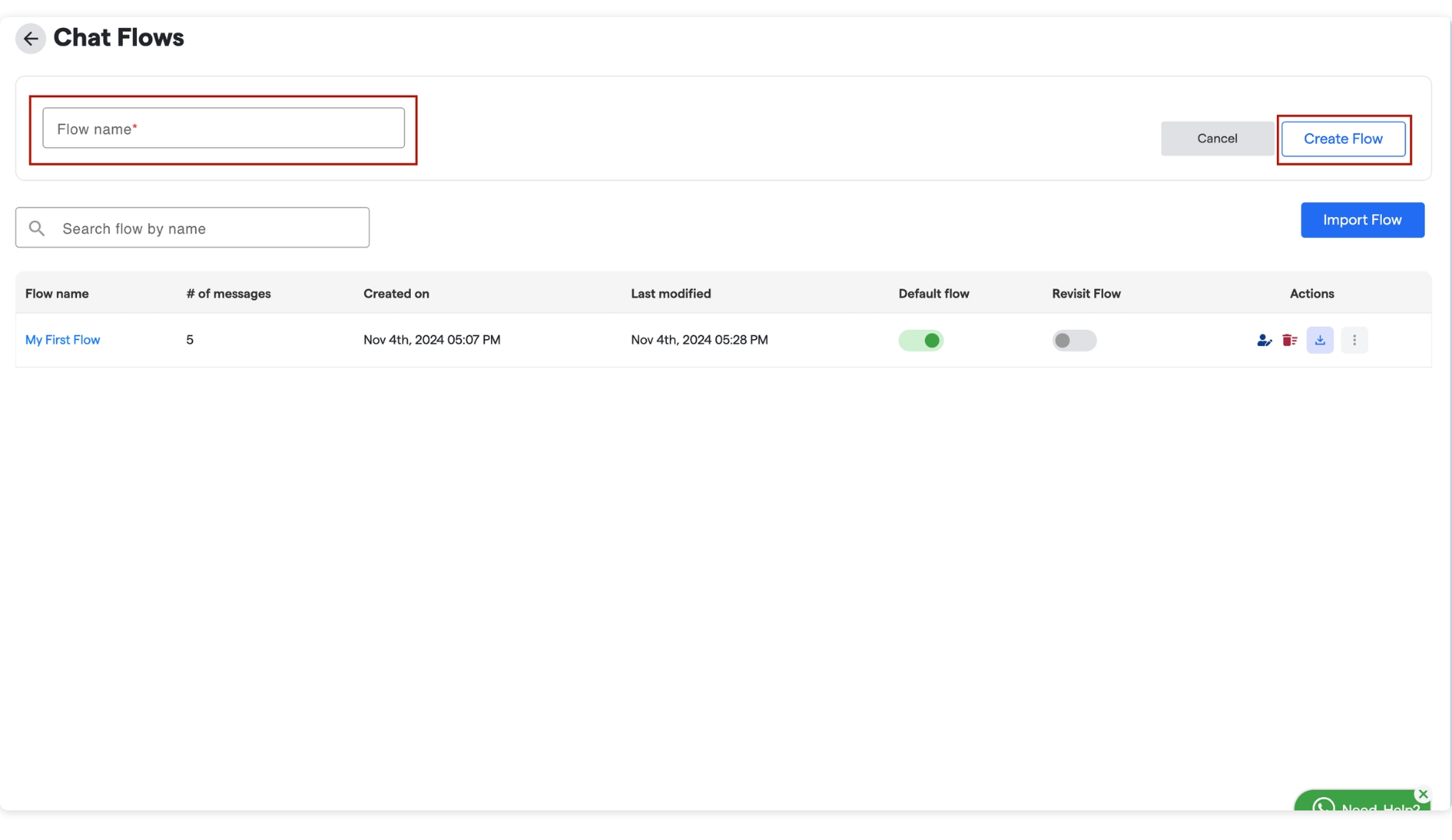The height and width of the screenshot is (840, 1452).
Task: Click the # of messages column header
Action: (x=229, y=294)
